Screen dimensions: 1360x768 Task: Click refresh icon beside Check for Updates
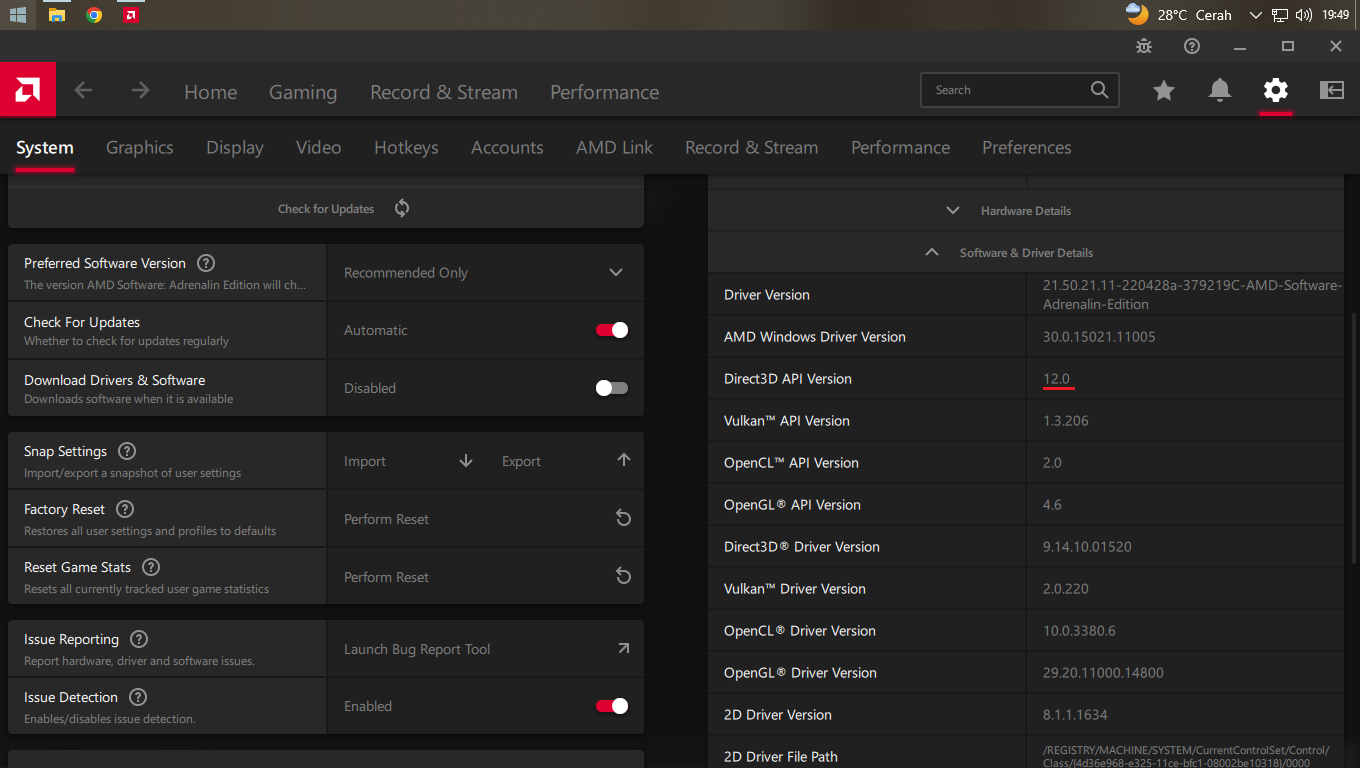coord(402,208)
